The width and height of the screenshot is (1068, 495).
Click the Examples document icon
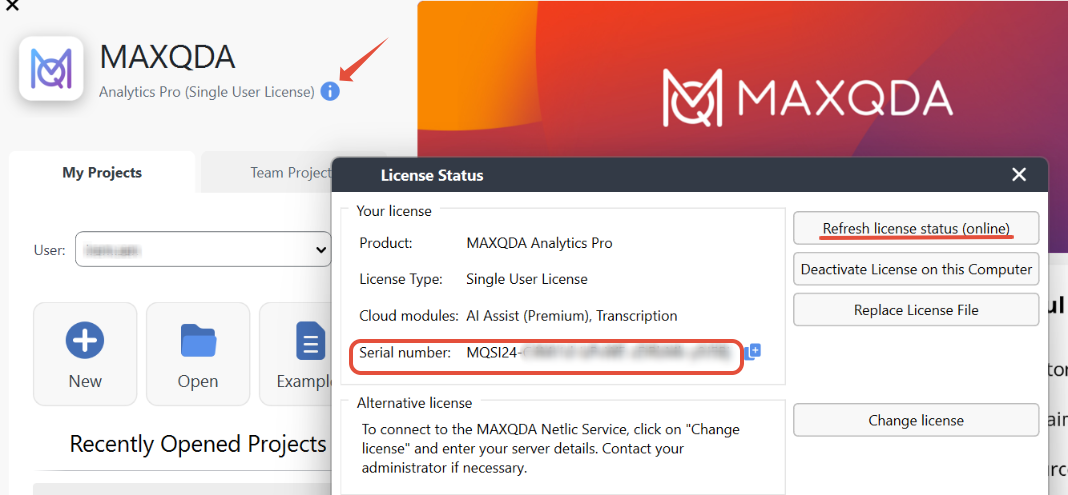tap(311, 340)
